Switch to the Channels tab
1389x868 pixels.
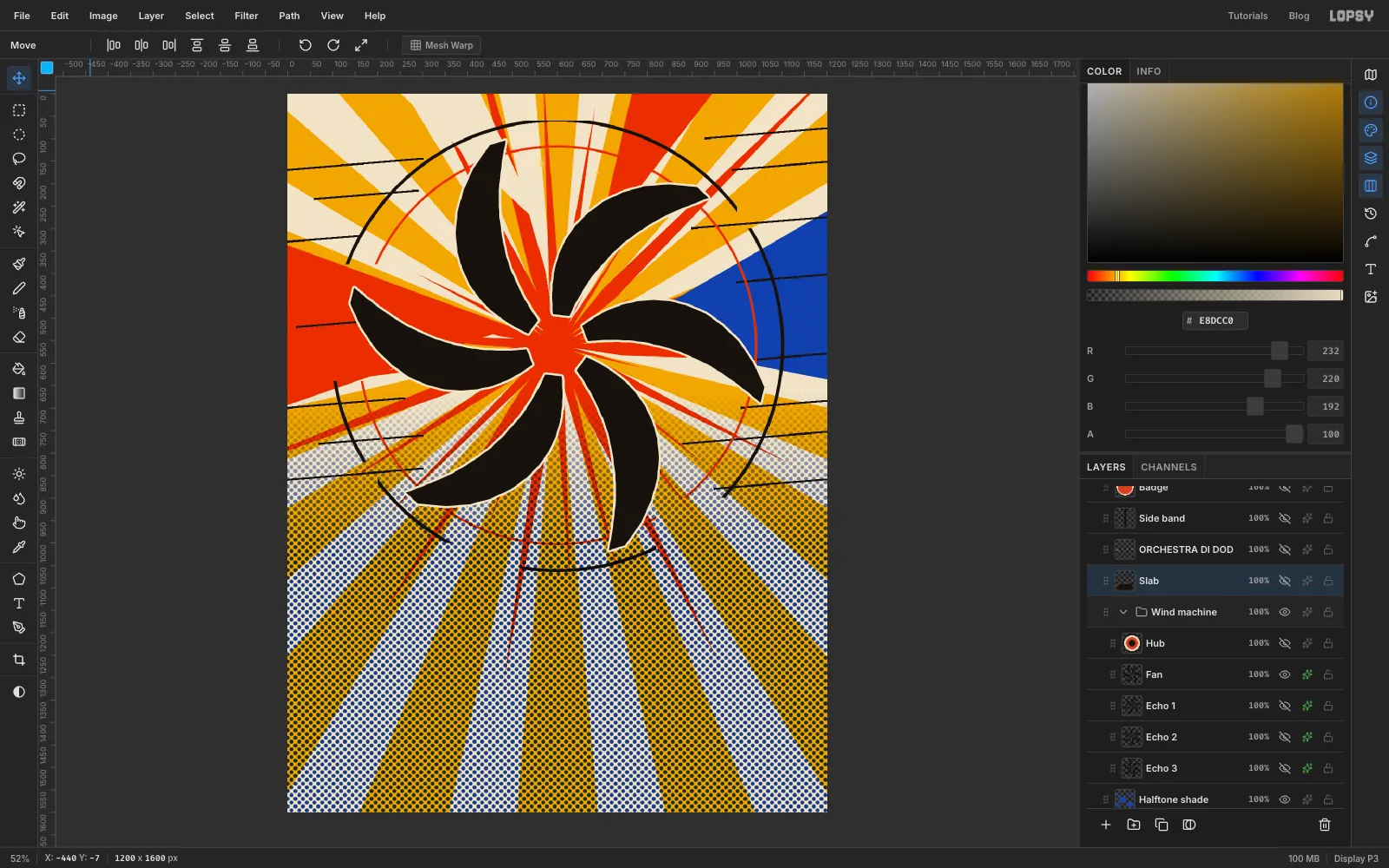[1168, 467]
